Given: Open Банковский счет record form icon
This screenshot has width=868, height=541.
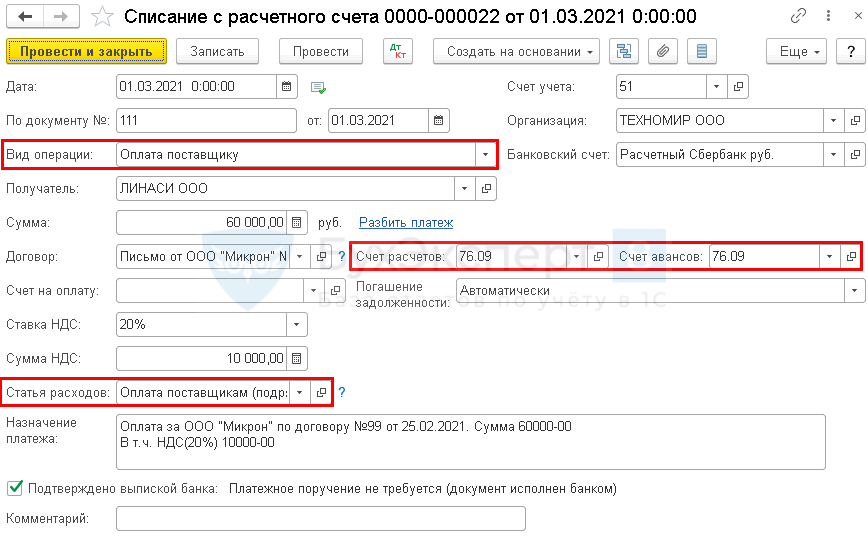Looking at the screenshot, I should (x=855, y=154).
